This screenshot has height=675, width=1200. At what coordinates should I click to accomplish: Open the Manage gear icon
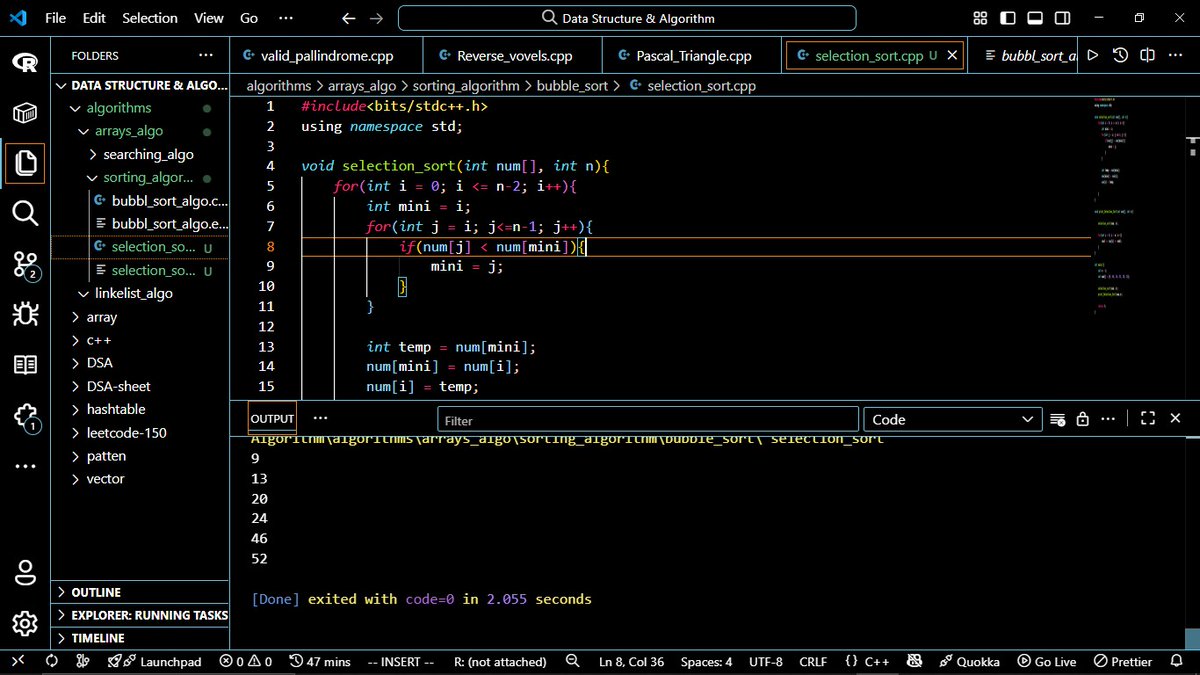[x=25, y=624]
